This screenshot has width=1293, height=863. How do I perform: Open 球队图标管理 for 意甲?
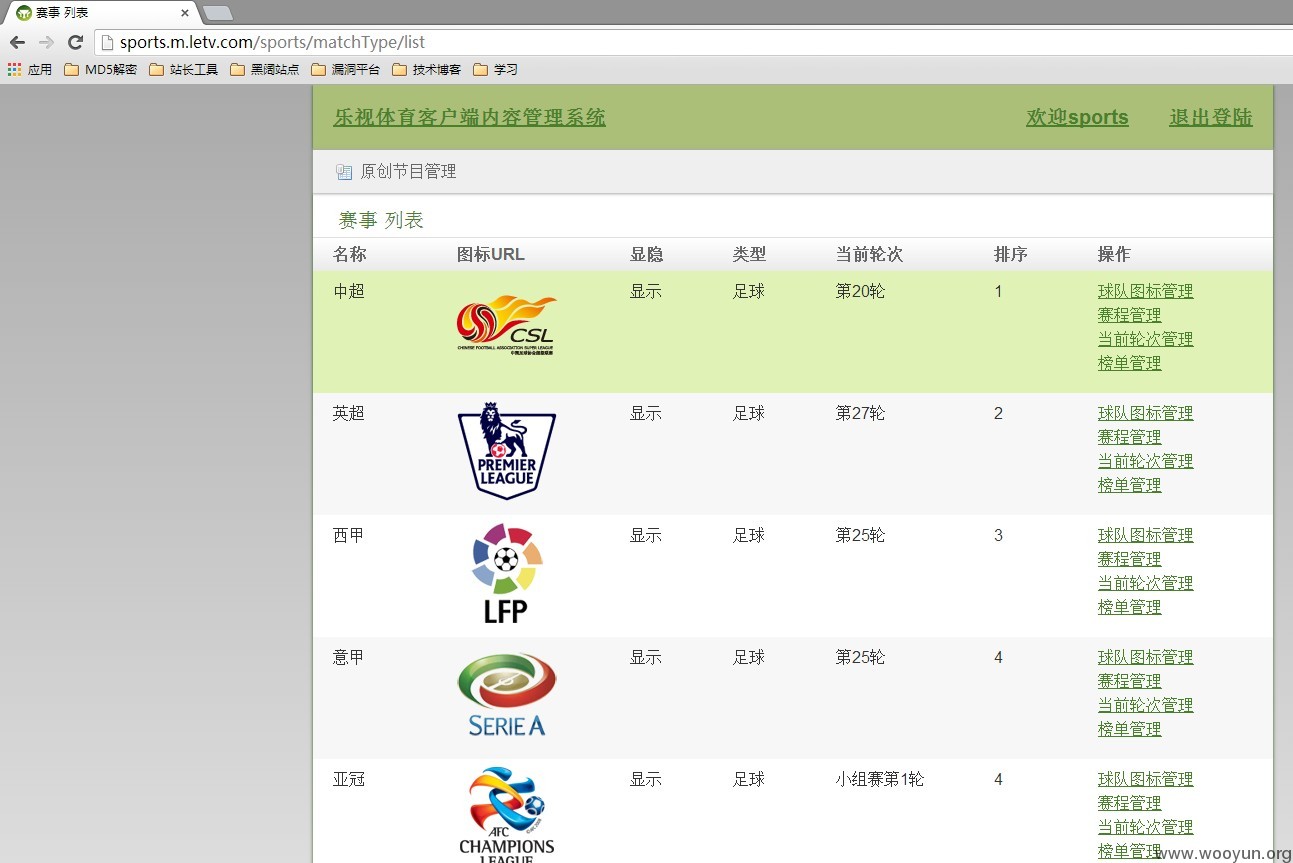click(x=1145, y=657)
